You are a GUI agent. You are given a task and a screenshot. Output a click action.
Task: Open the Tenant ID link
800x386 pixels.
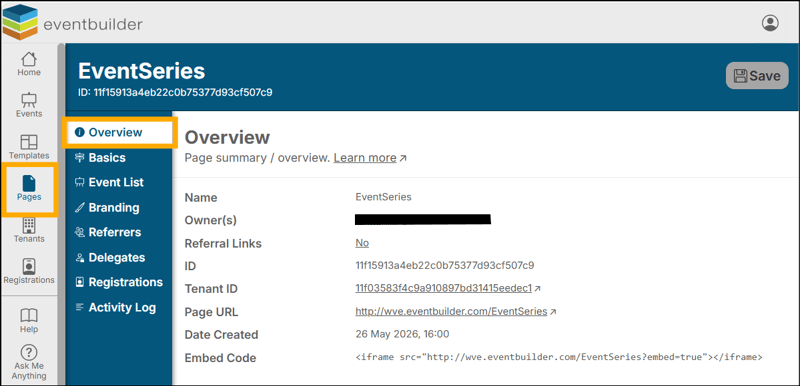[x=444, y=288]
